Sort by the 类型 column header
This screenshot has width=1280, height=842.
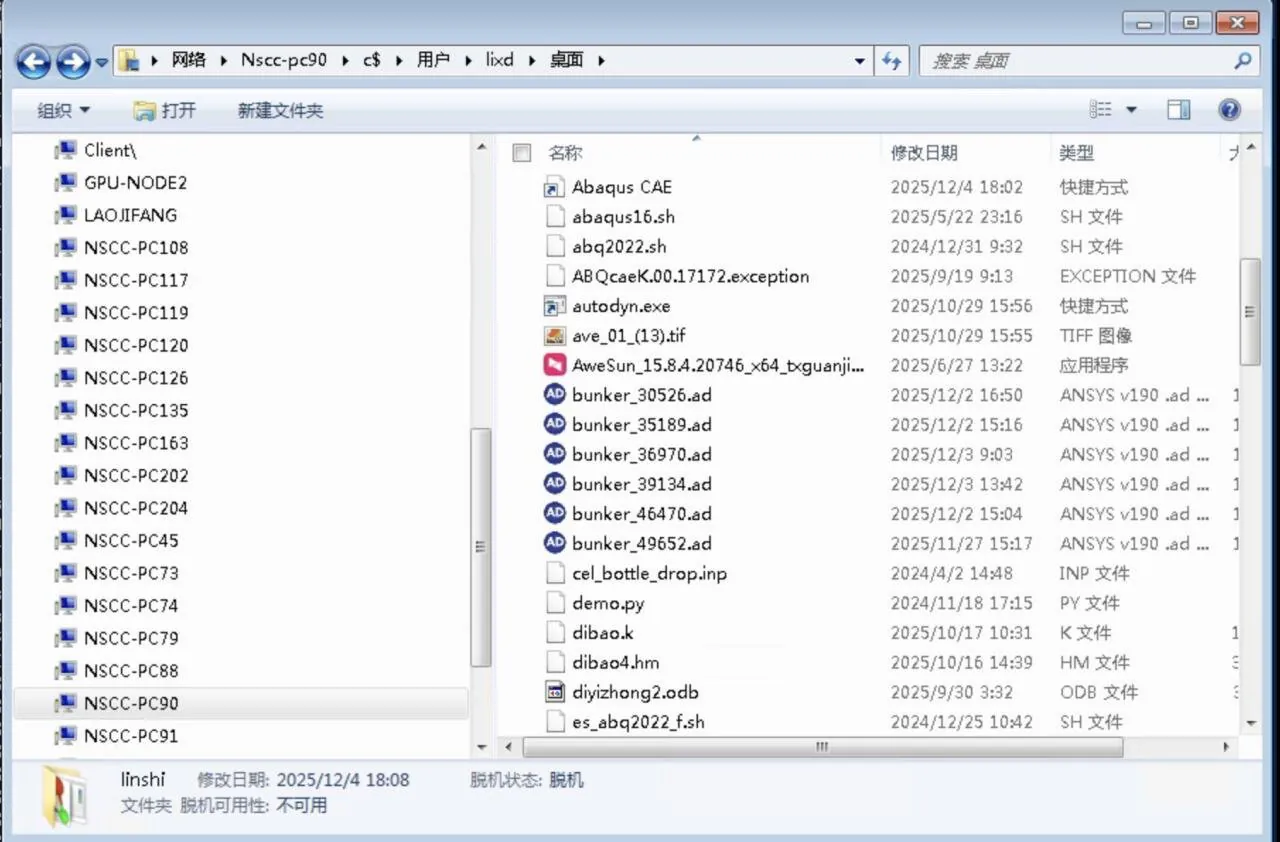[x=1076, y=153]
